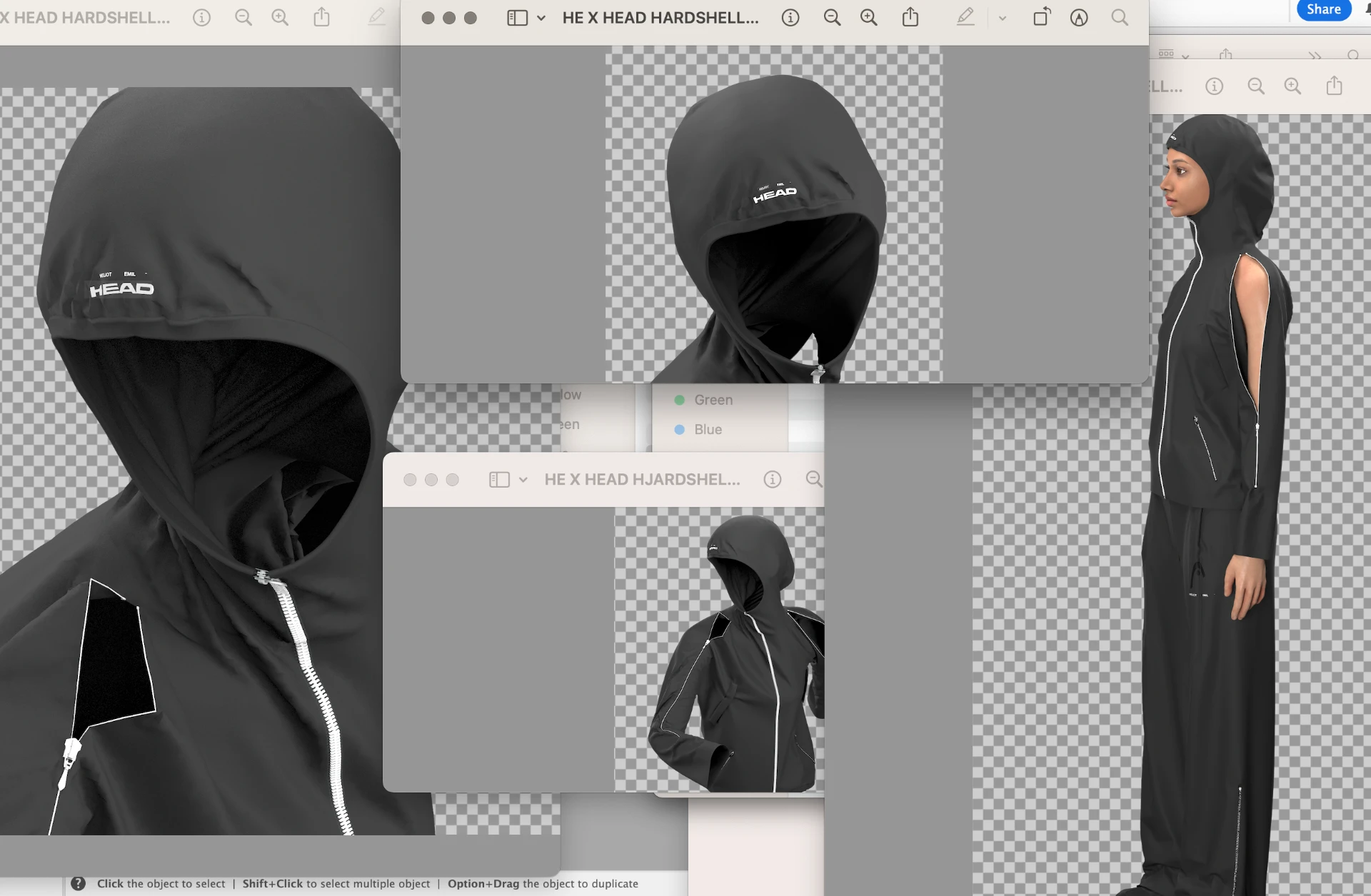Toggle the sidebar in the HJARDSHEL window
Viewport: 1371px width, 896px height.
tap(499, 480)
